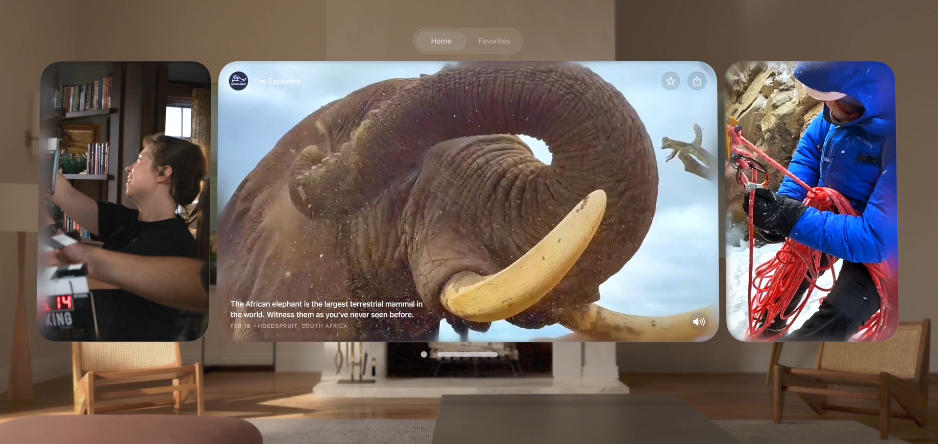The height and width of the screenshot is (444, 938).
Task: Seek on the video progress bar
Action: click(467, 354)
